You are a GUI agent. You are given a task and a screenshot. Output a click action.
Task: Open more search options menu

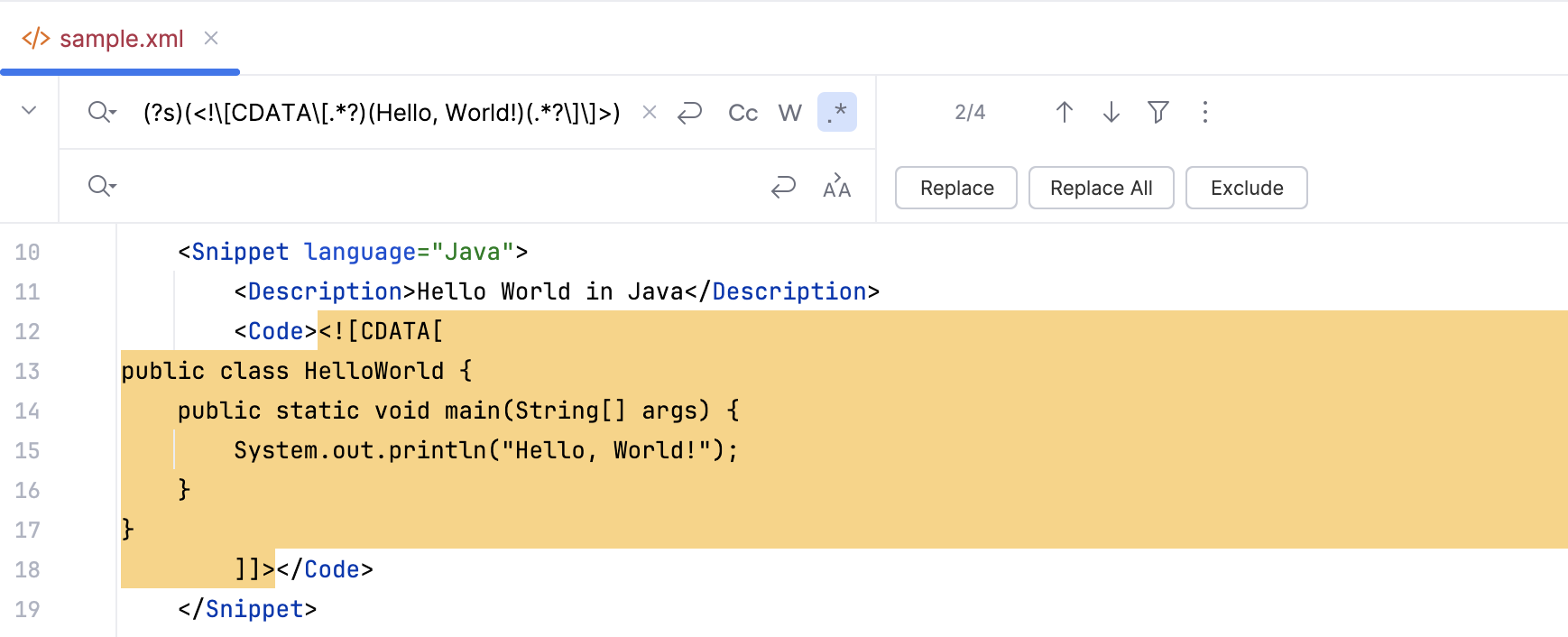click(1205, 112)
